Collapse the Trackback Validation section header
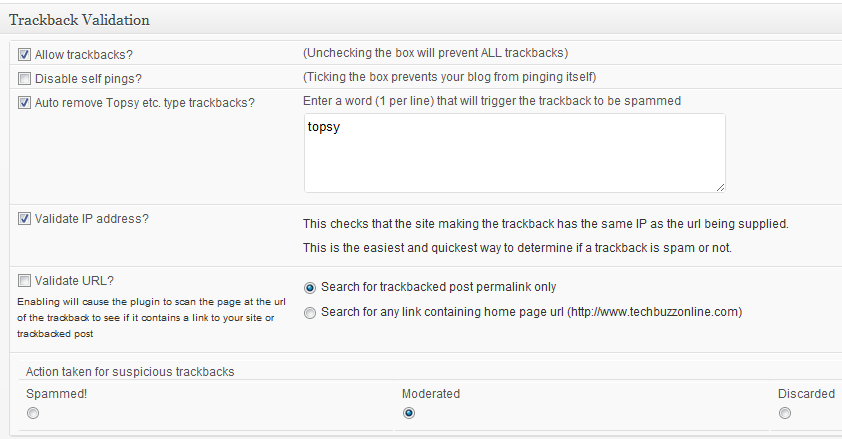842x439 pixels. [x=80, y=19]
